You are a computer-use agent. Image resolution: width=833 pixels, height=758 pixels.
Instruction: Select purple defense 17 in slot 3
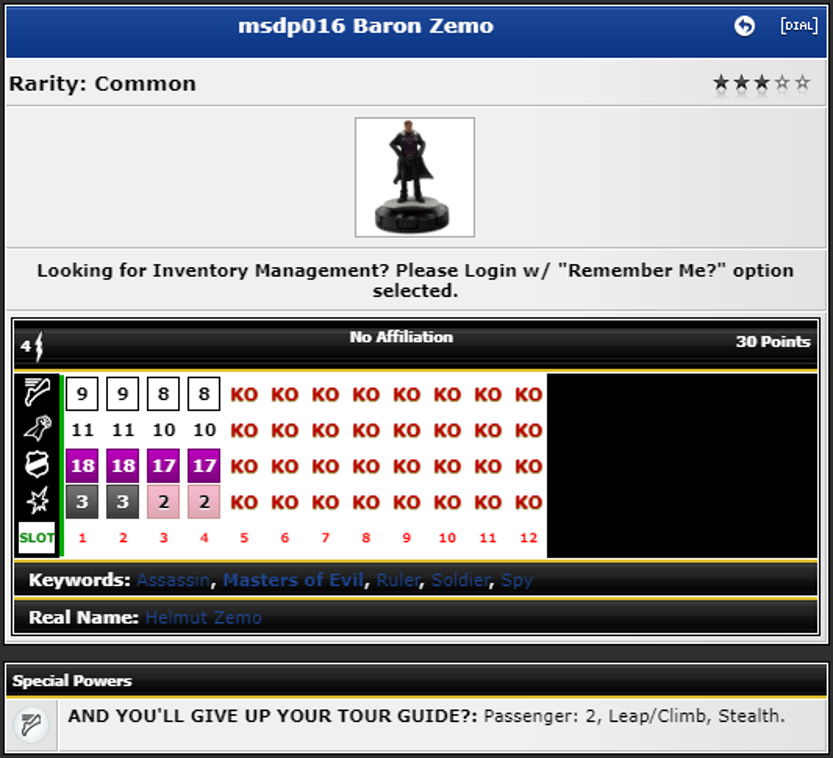coord(163,466)
